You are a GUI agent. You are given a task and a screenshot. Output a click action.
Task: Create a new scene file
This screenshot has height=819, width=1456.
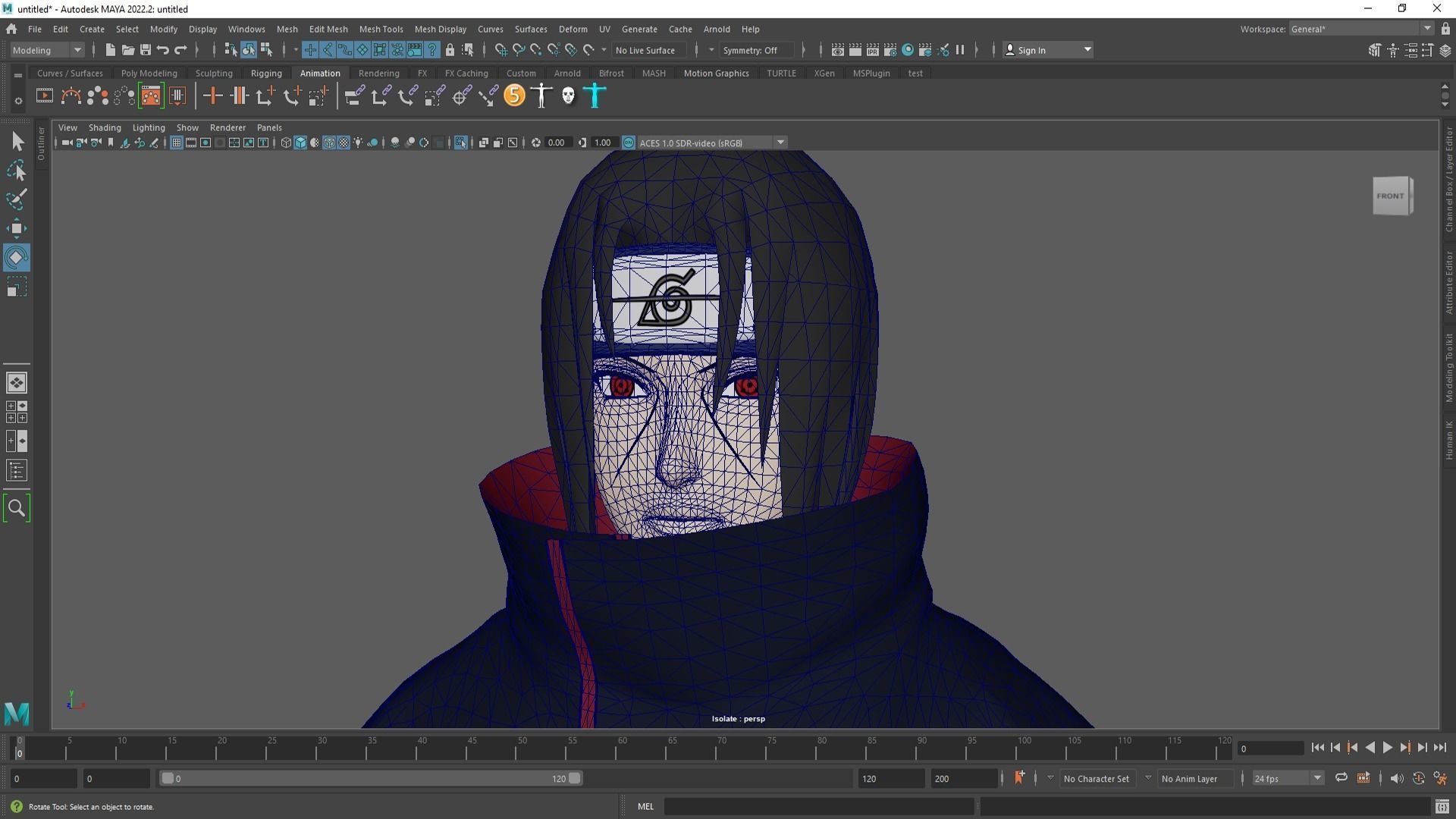click(110, 50)
